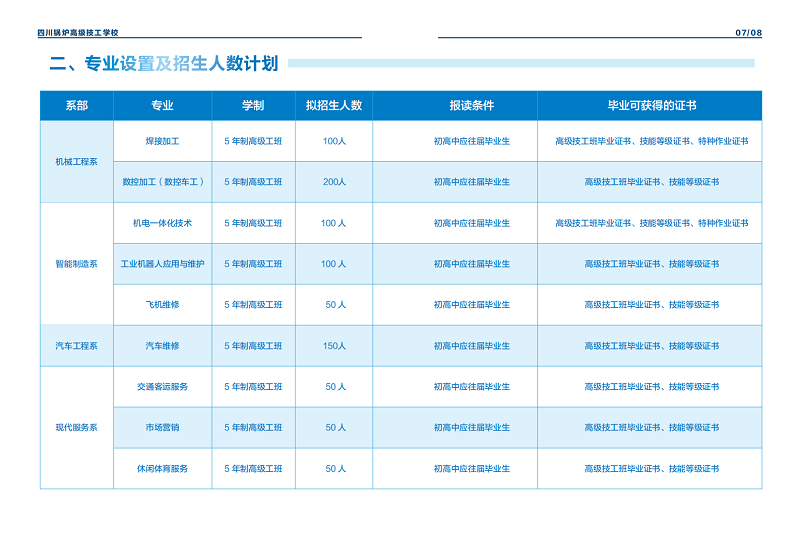Viewport: 800px width, 542px height.
Task: Click the 数控加工（数控车工）major cell
Action: 163,182
